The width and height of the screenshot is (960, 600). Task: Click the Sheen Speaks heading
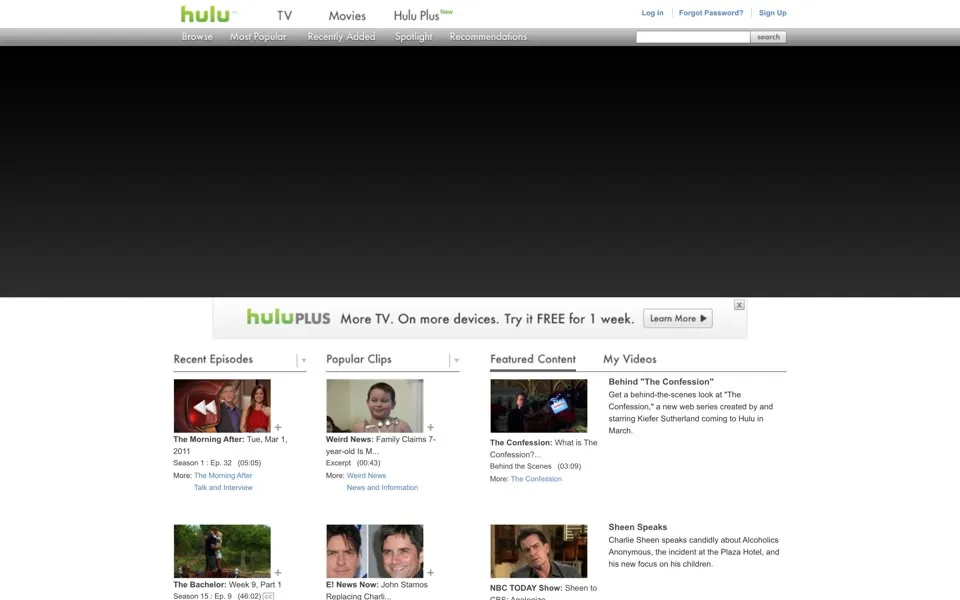637,527
